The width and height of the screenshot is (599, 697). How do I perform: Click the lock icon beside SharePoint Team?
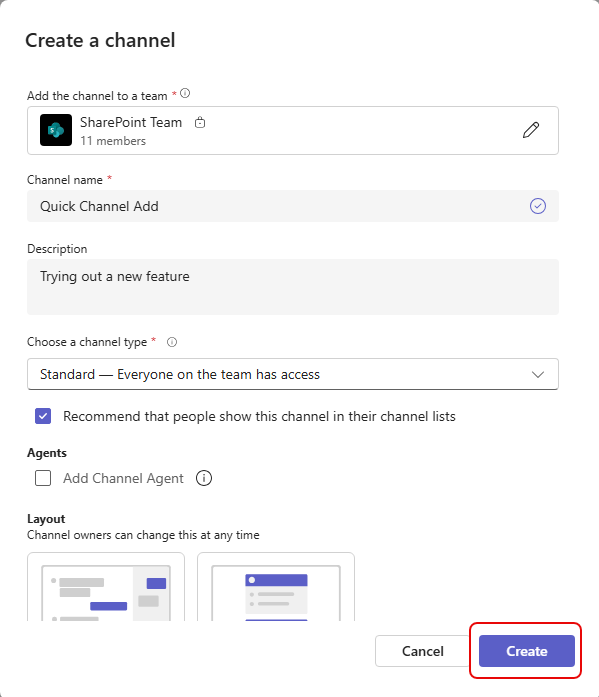point(200,122)
